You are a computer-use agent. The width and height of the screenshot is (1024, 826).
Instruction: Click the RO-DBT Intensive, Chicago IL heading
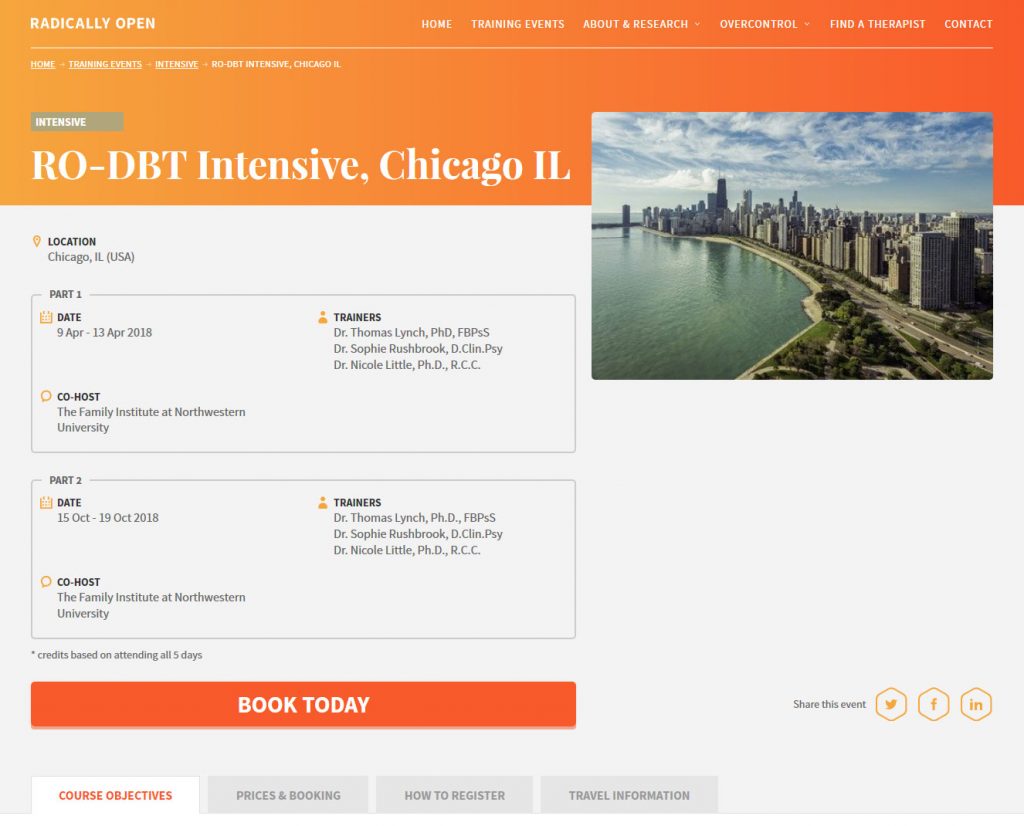coord(301,165)
